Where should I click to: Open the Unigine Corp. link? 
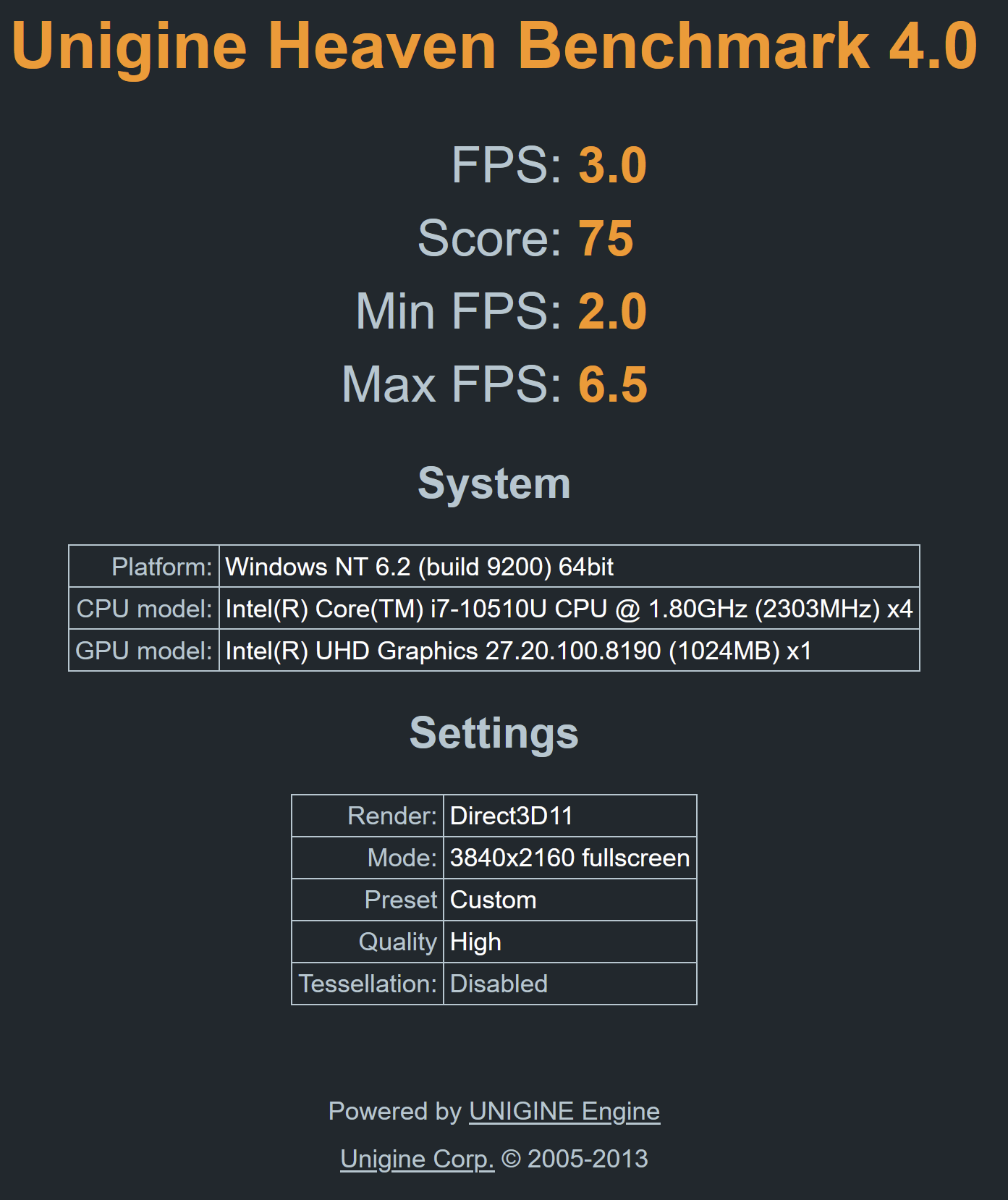point(417,1159)
